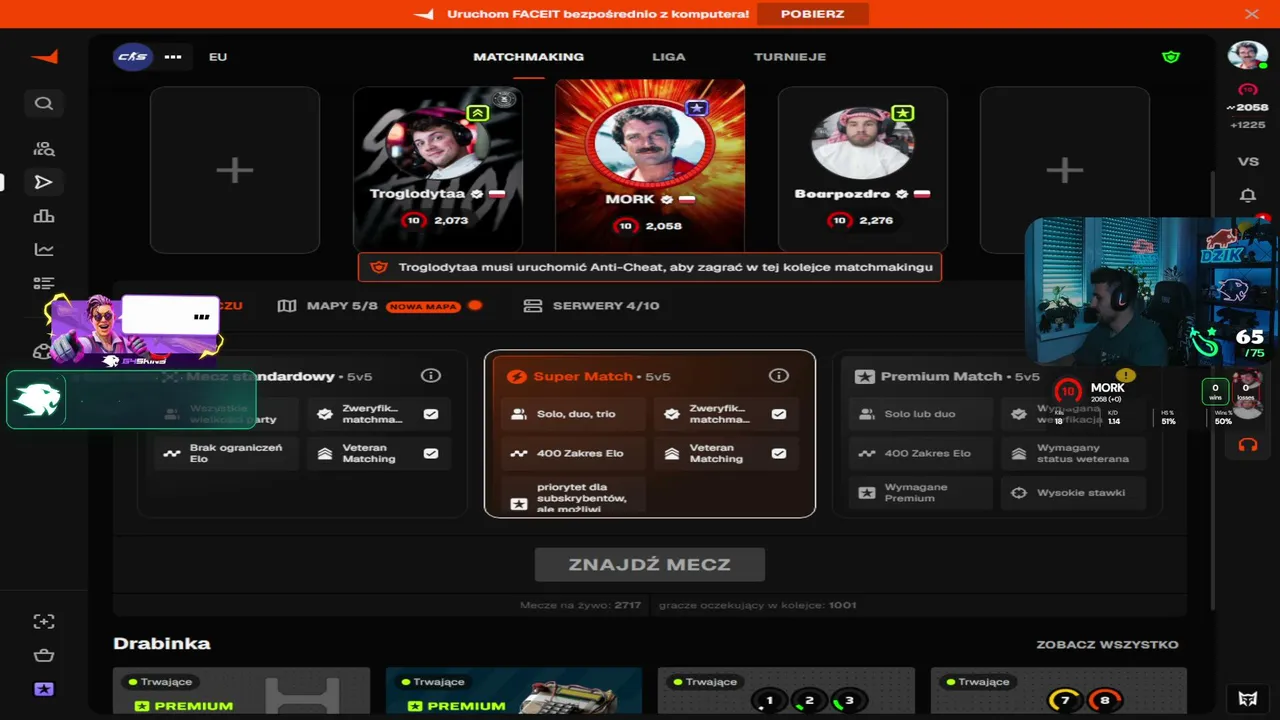Open the list feed sidebar icon
This screenshot has height=720, width=1280.
point(44,284)
